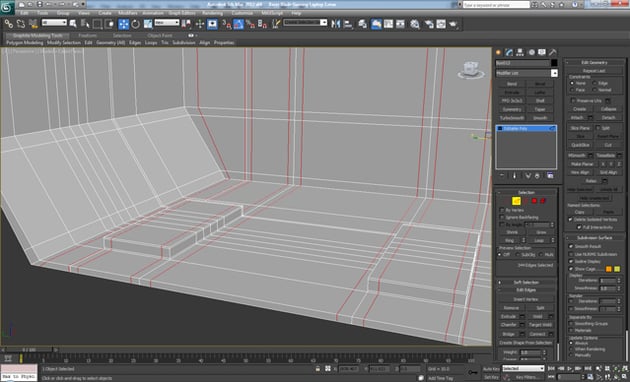Open the Rendering menu
Image resolution: width=630 pixels, height=382 pixels.
coord(213,13)
